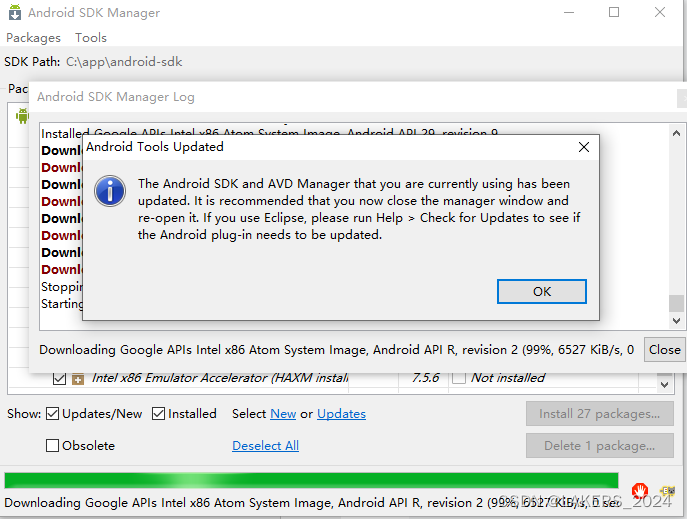This screenshot has width=687, height=519.
Task: Click the red stop download icon
Action: 640,490
